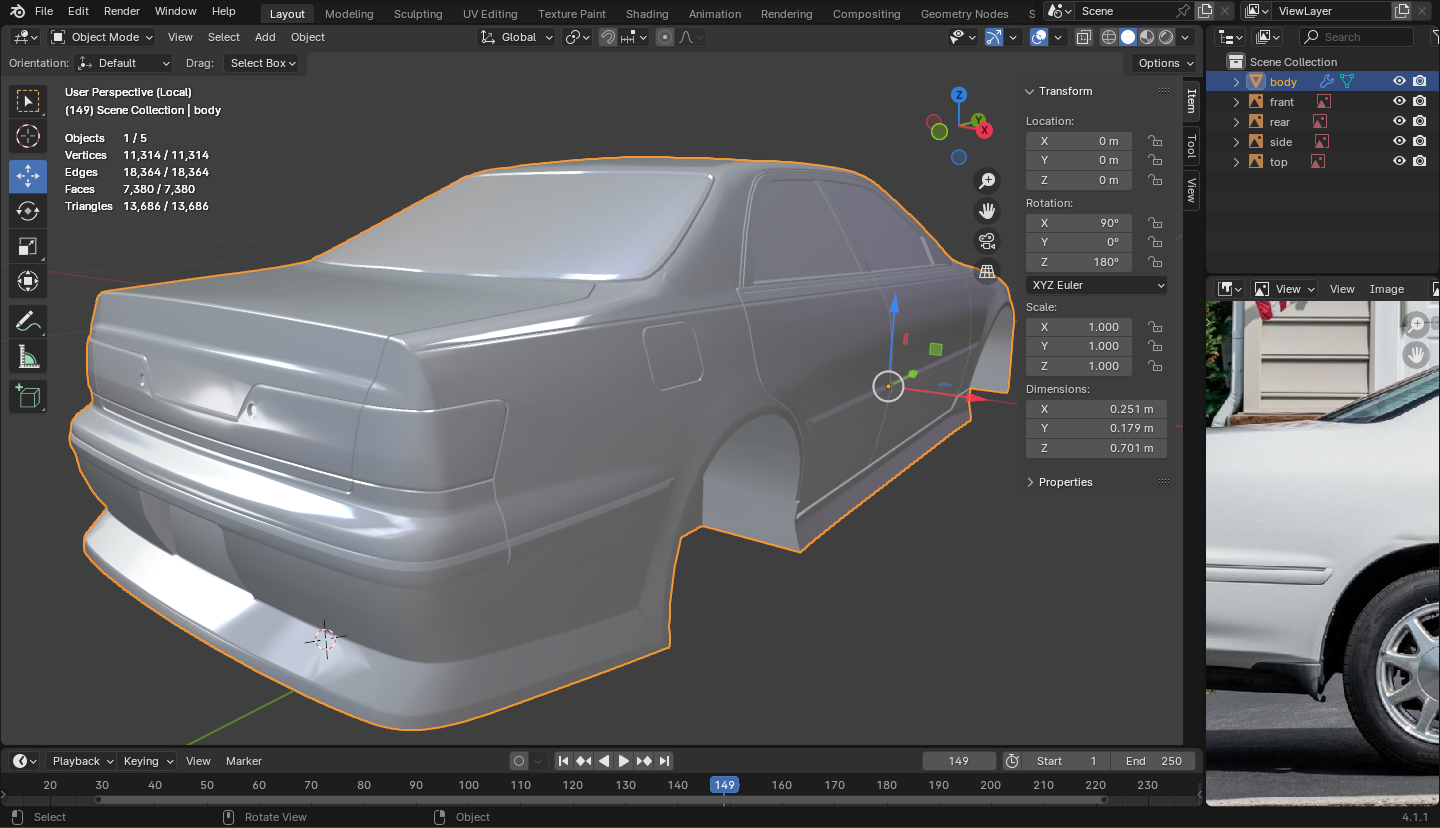Select the Add Cube tool
Viewport: 1440px width, 828px height.
coord(28,396)
